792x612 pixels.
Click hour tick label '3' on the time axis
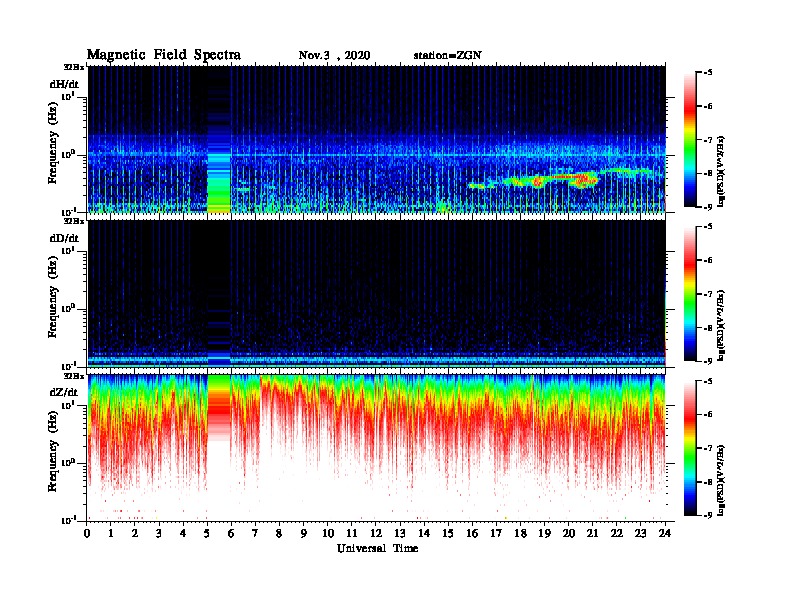click(x=159, y=533)
